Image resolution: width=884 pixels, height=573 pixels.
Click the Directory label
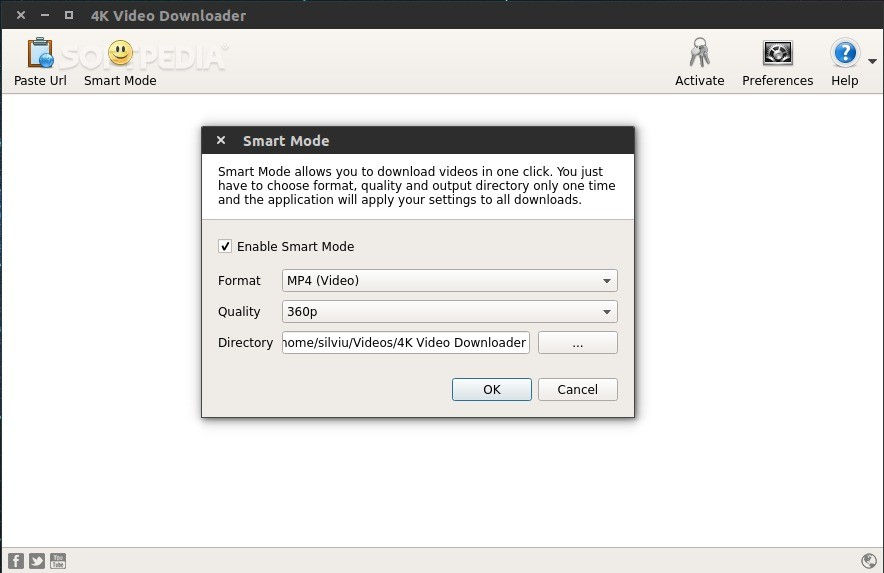point(245,342)
